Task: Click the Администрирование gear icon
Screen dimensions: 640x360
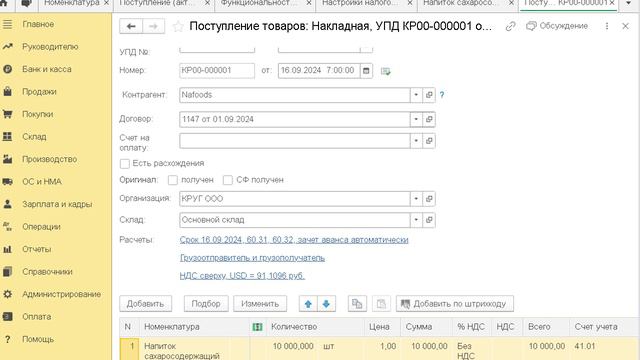Action: pyautogui.click(x=7, y=294)
